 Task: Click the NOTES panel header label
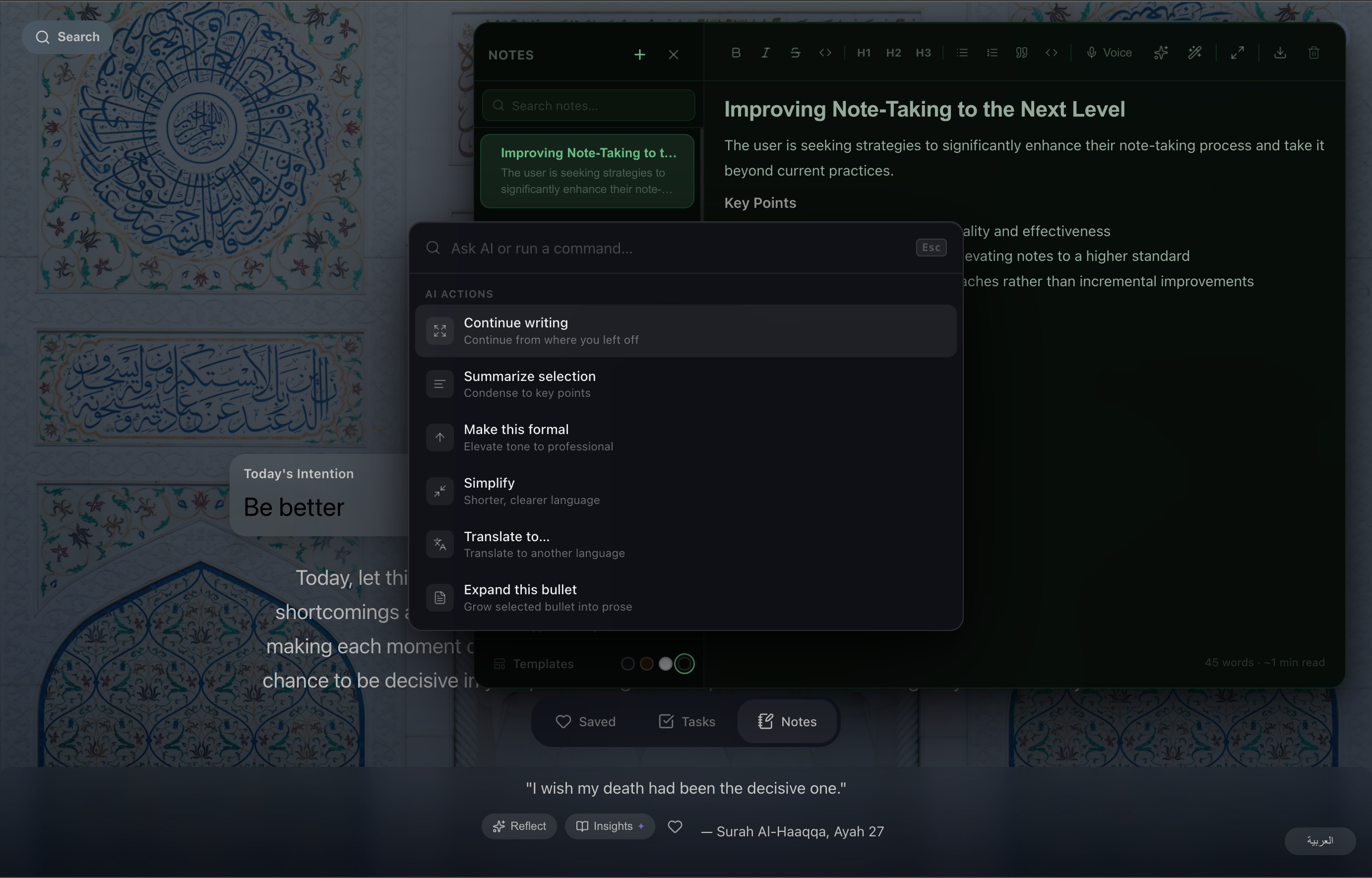pos(511,55)
